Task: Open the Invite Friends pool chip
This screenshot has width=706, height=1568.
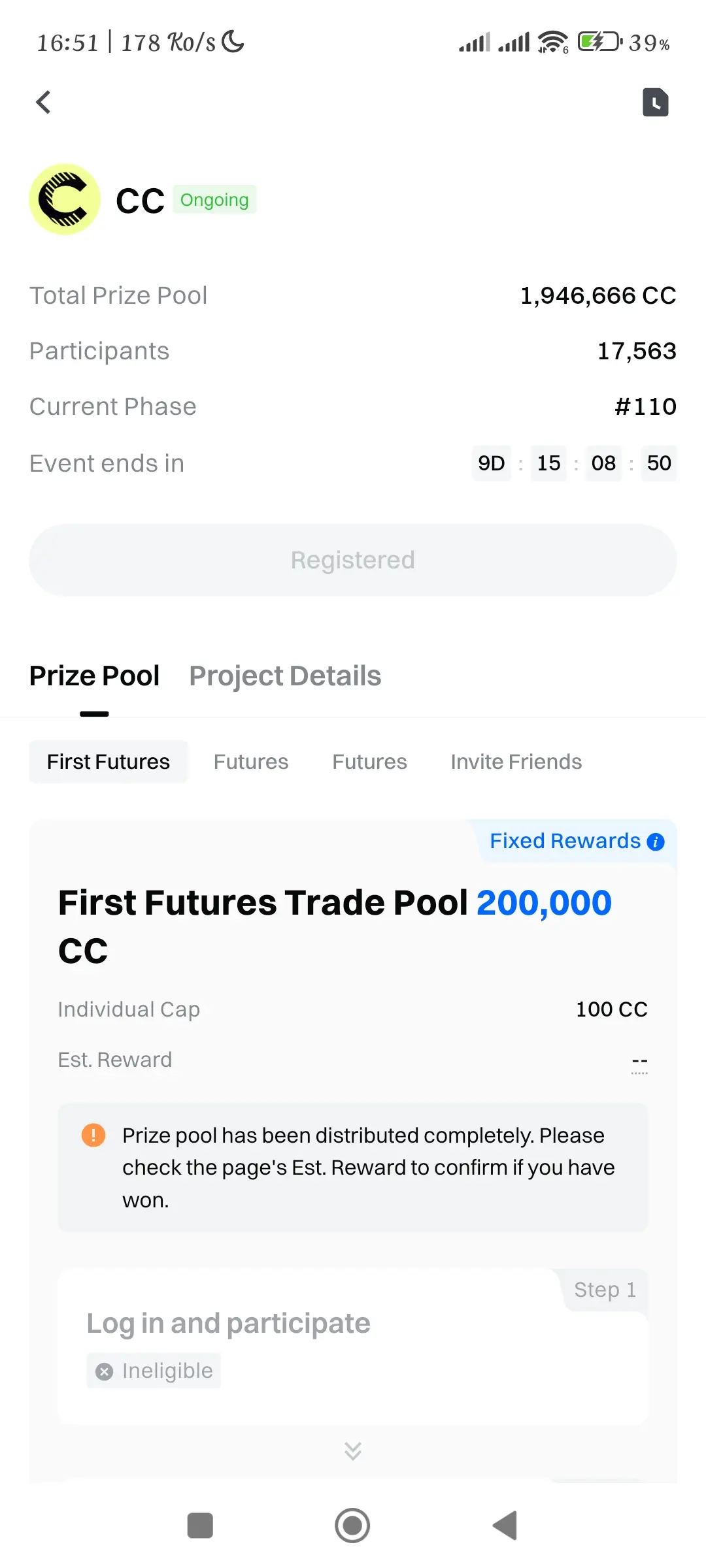Action: pyautogui.click(x=516, y=762)
